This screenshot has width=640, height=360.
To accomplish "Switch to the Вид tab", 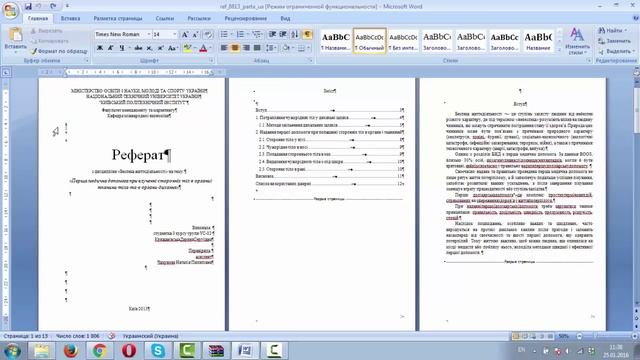I will tap(285, 18).
